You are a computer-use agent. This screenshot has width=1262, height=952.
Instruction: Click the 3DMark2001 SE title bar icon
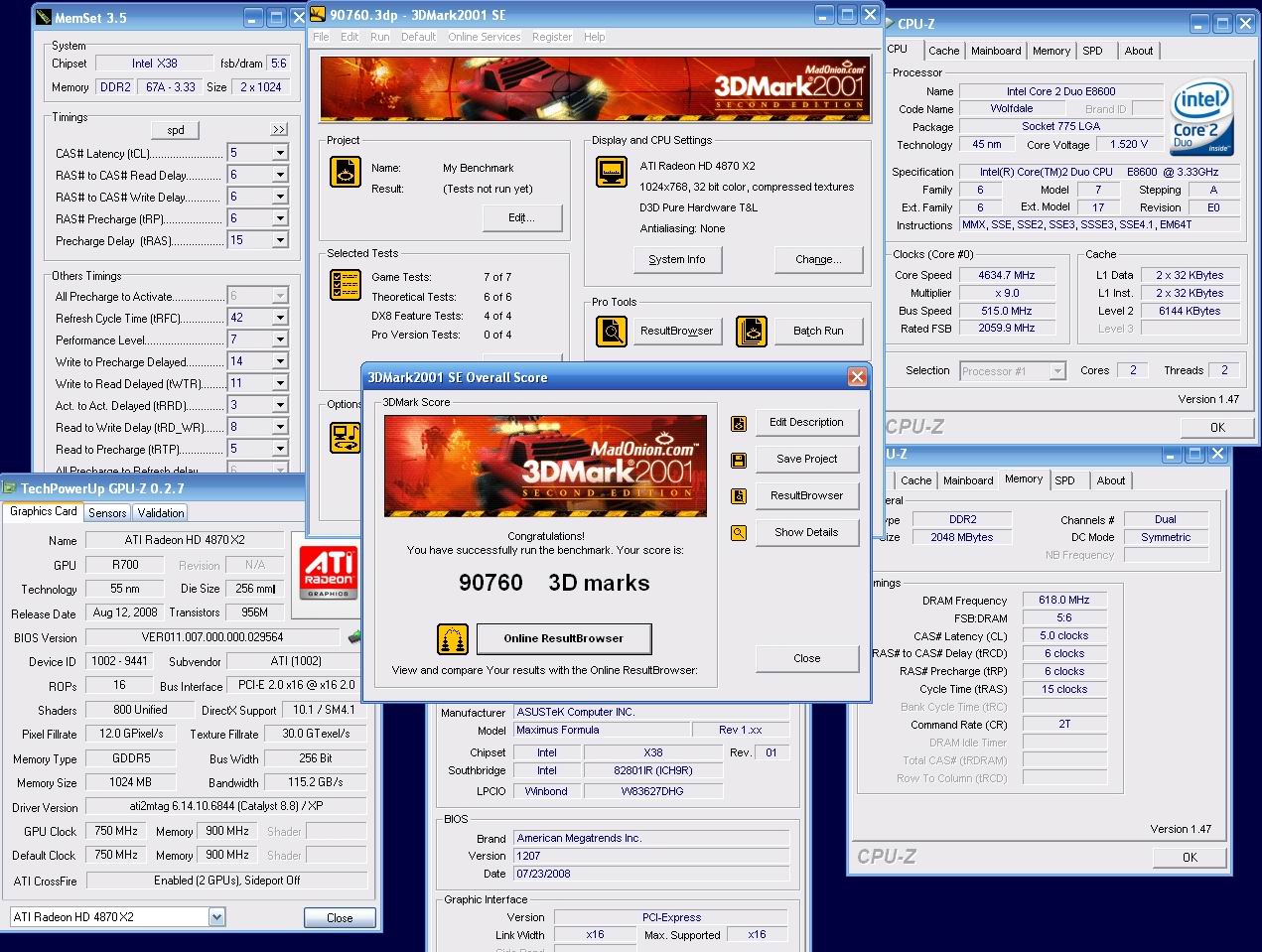[x=318, y=14]
